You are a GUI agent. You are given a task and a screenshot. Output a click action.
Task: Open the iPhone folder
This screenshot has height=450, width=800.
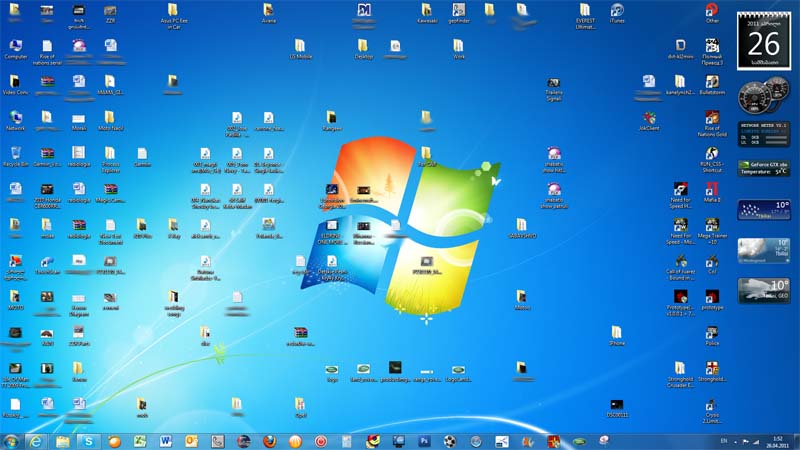point(616,336)
